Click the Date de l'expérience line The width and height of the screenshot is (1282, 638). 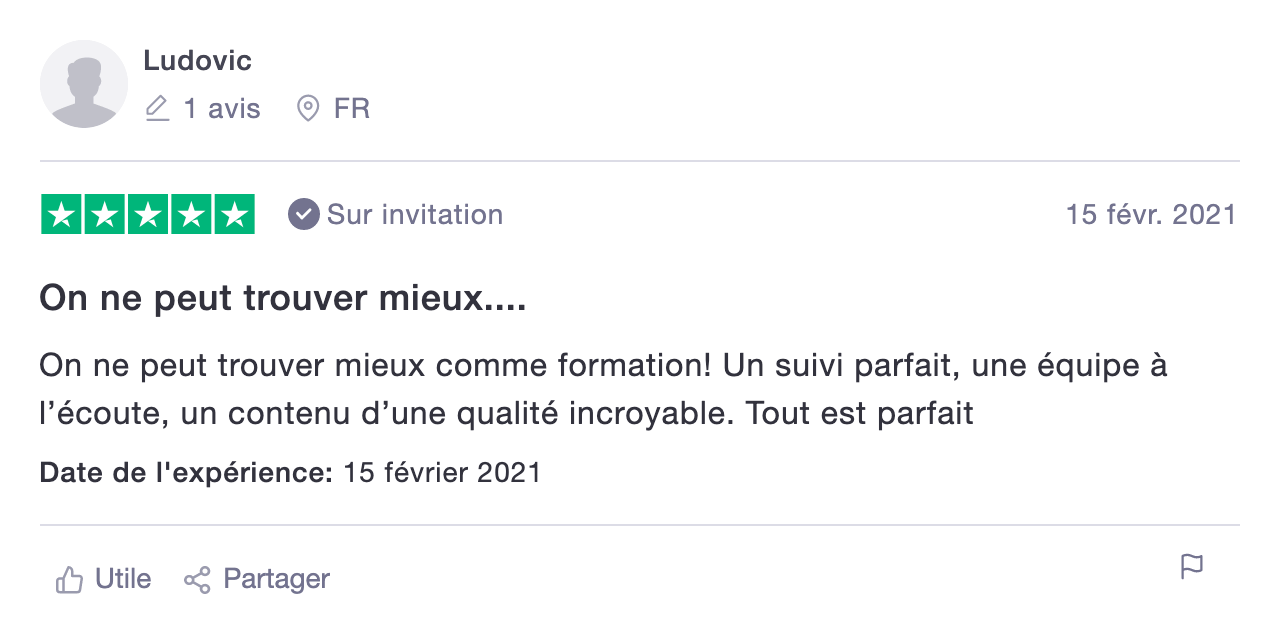290,472
